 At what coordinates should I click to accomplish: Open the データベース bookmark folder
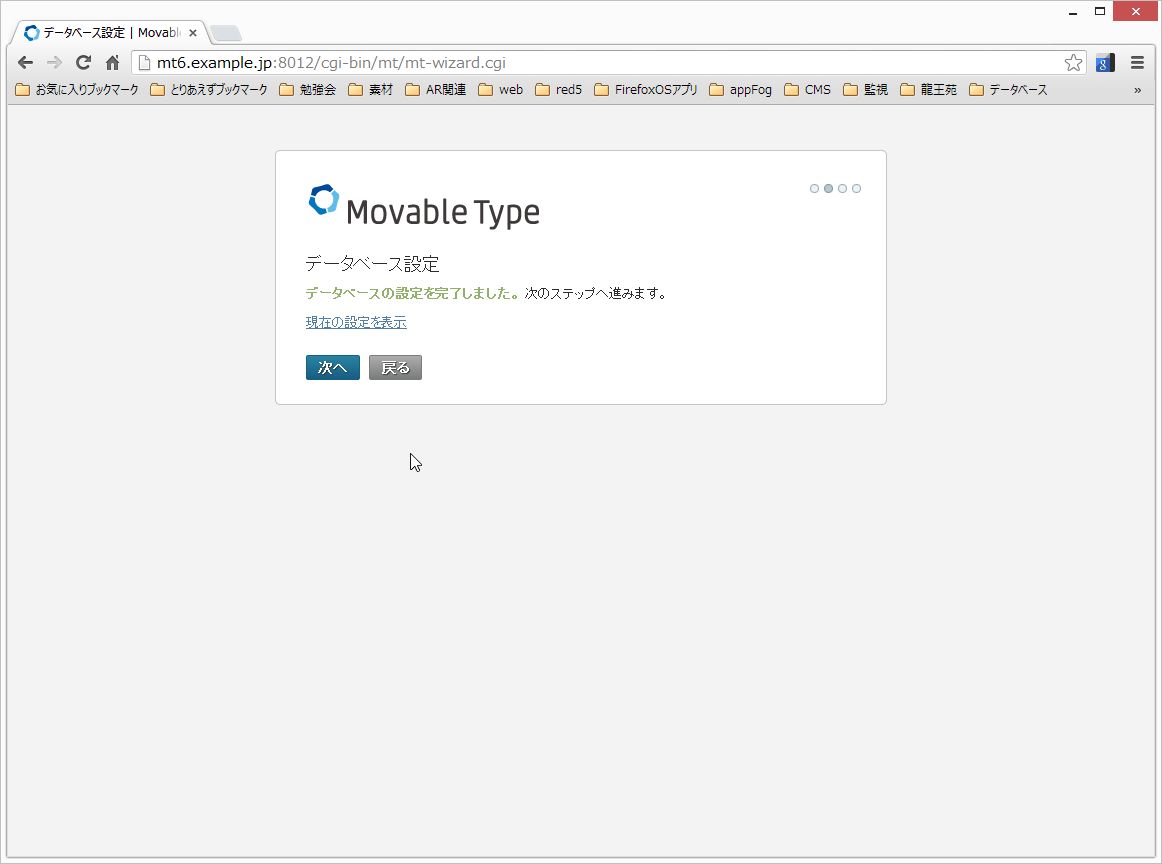click(1009, 90)
